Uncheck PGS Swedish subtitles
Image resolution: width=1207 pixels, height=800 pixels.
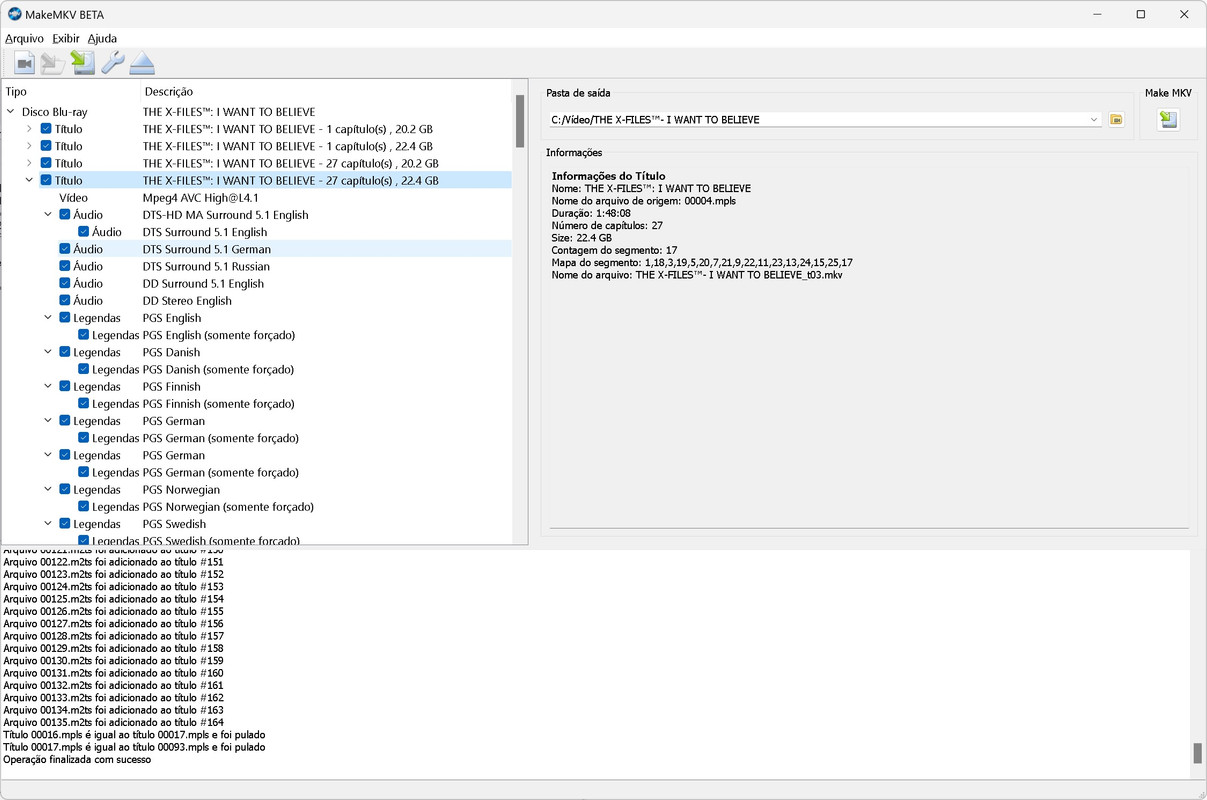tap(64, 523)
